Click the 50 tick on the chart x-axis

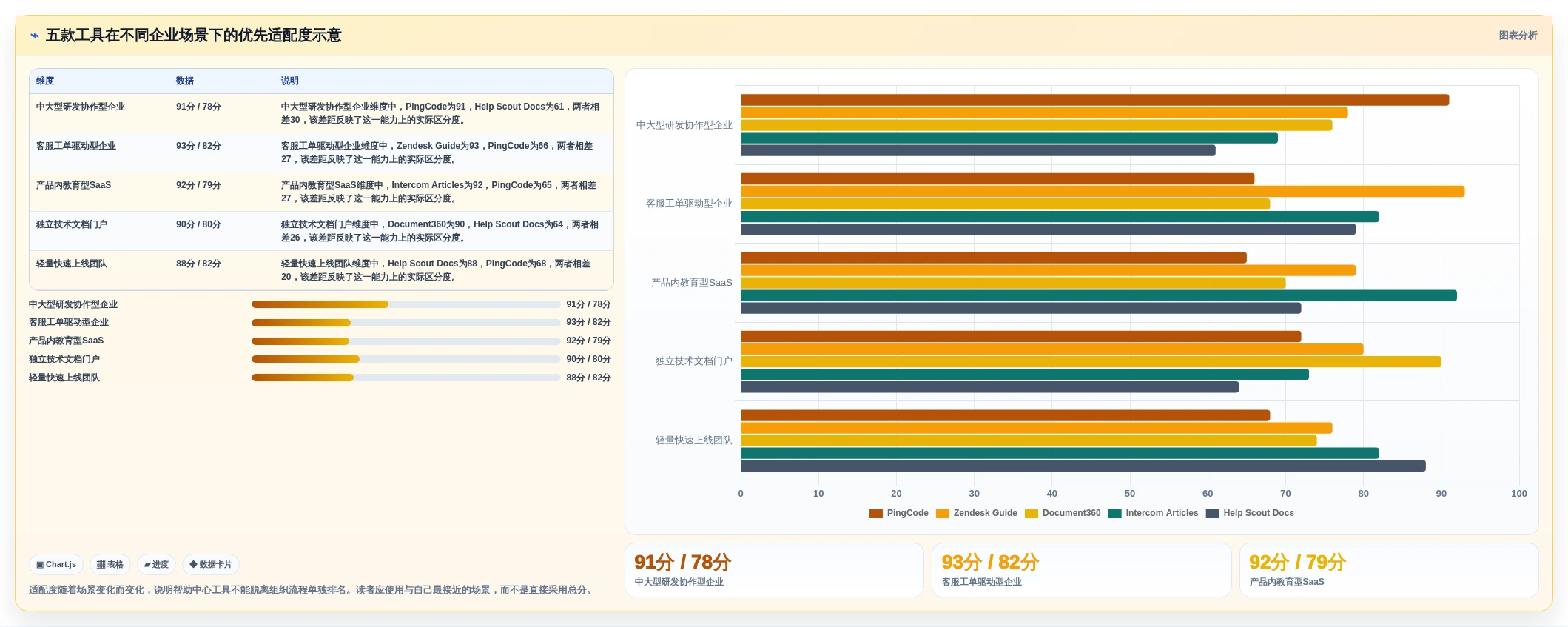point(1130,494)
